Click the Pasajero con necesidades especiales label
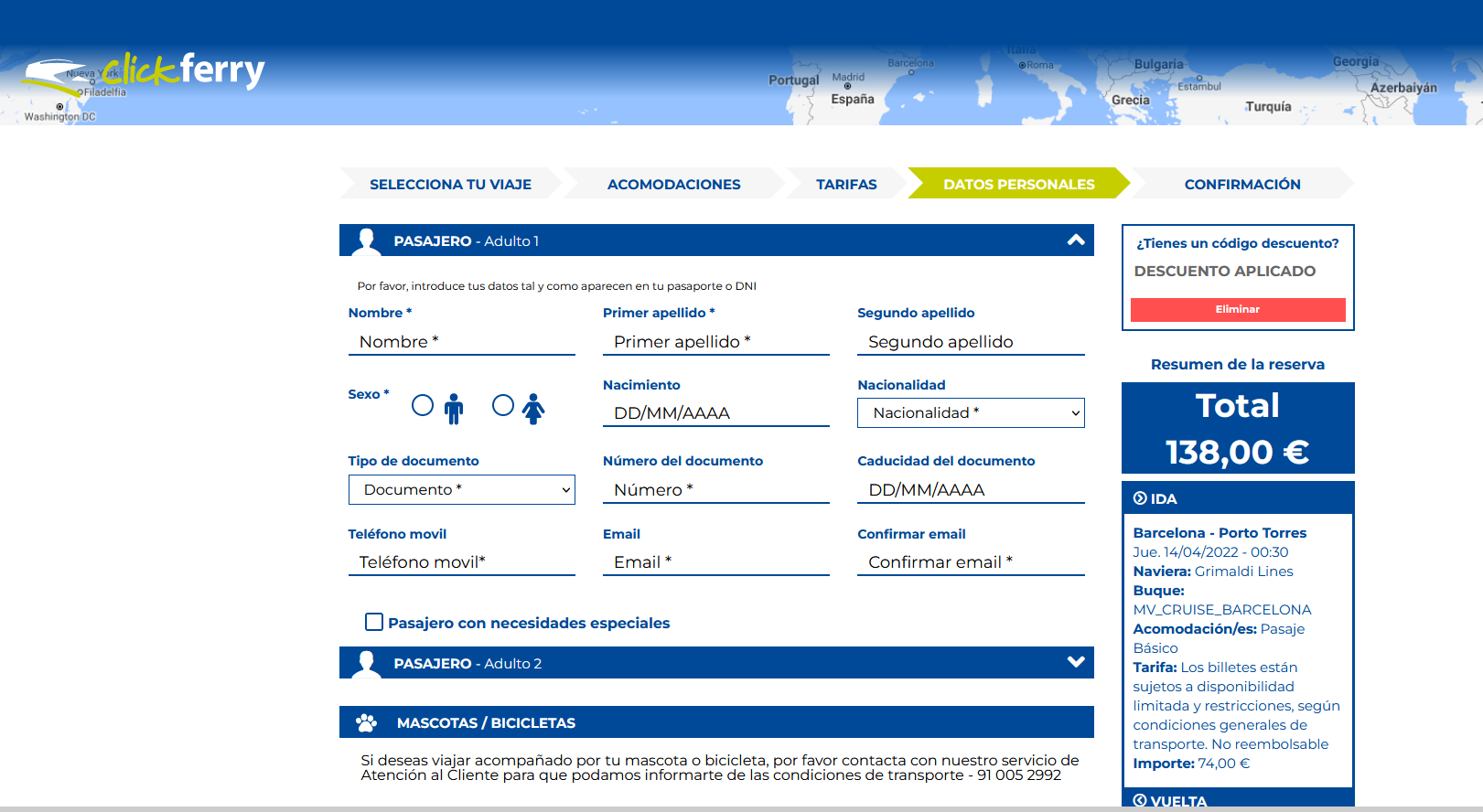Screen dimensions: 1483x812 tap(529, 623)
